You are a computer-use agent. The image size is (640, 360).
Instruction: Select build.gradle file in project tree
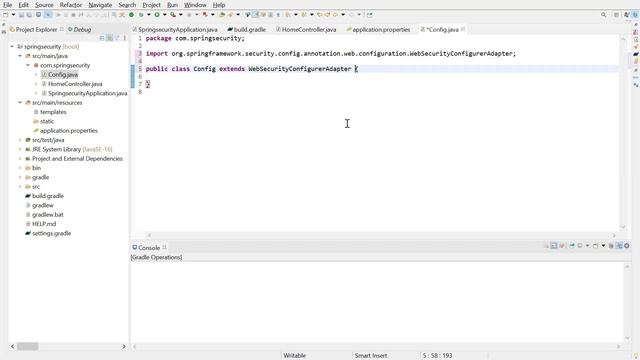click(x=48, y=196)
